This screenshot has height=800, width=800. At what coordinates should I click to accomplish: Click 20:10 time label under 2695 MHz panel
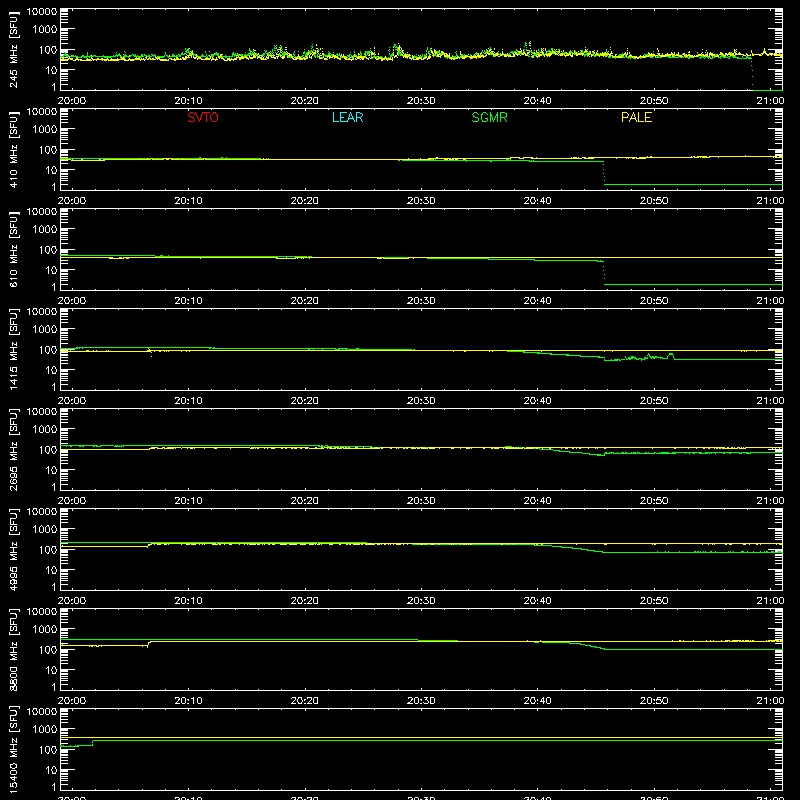(x=188, y=501)
